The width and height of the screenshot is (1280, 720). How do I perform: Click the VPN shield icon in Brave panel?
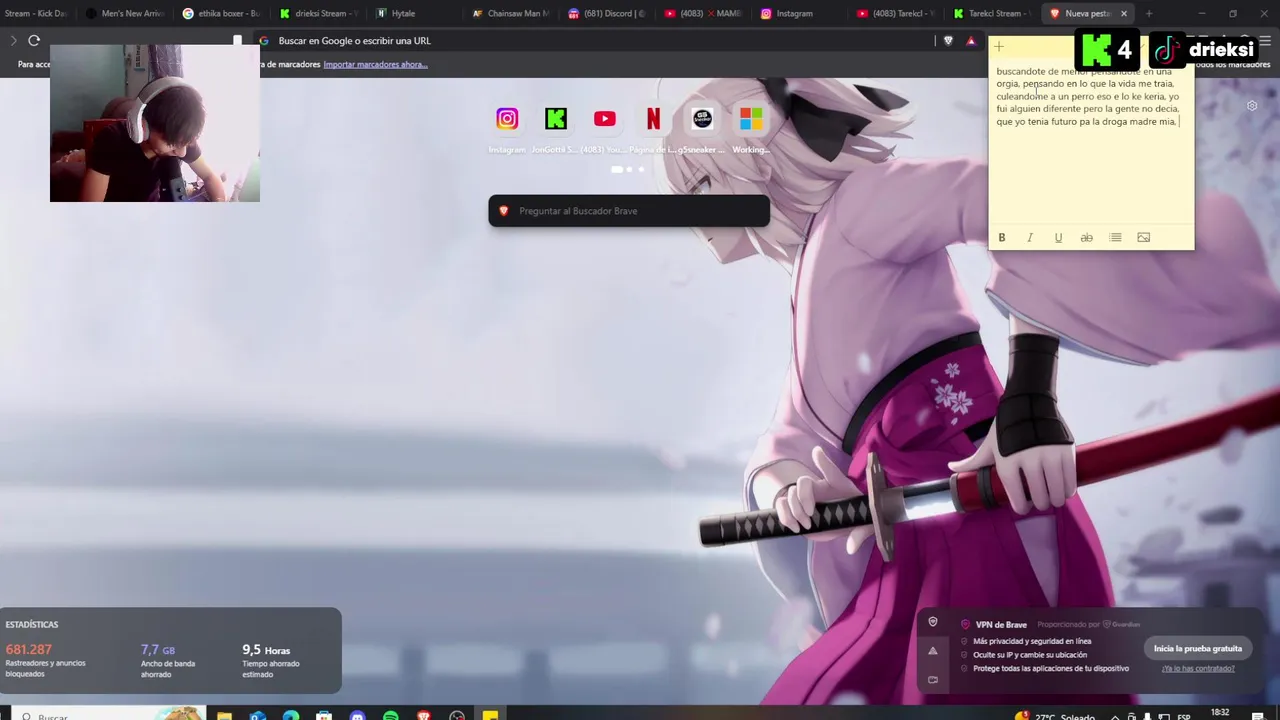pyautogui.click(x=933, y=622)
